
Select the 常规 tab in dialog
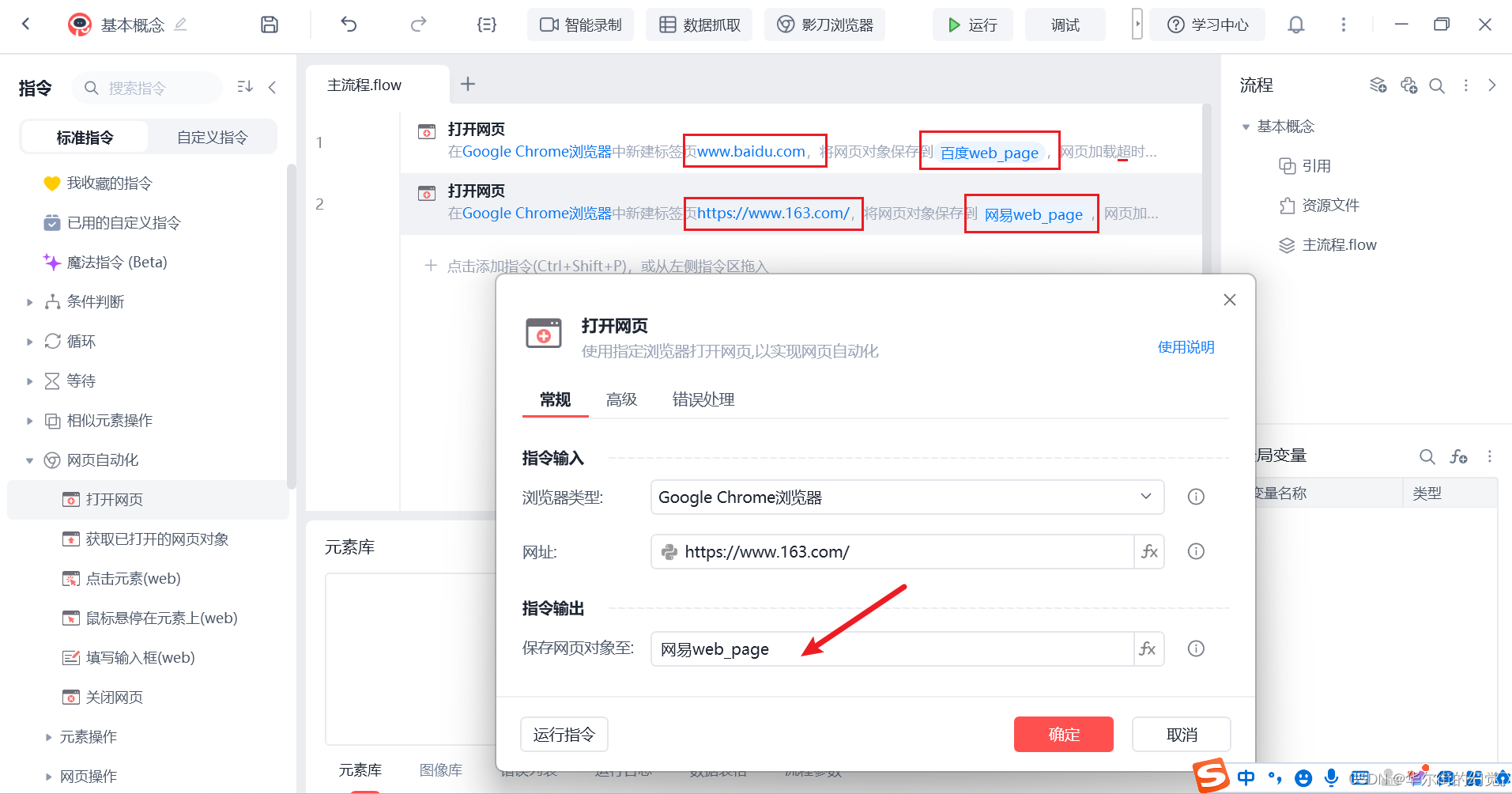(555, 399)
